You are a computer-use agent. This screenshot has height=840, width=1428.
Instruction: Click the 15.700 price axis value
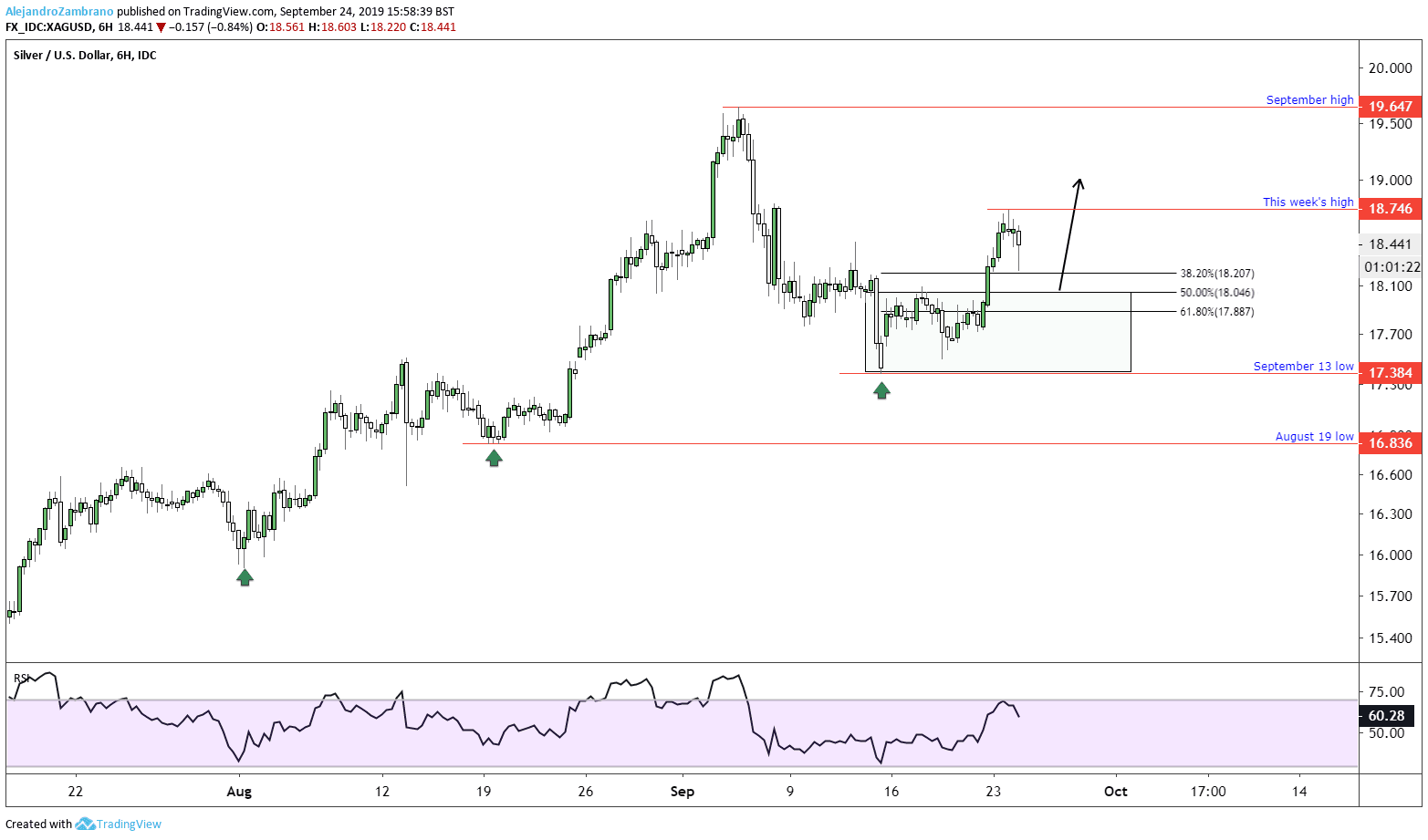coord(1390,596)
